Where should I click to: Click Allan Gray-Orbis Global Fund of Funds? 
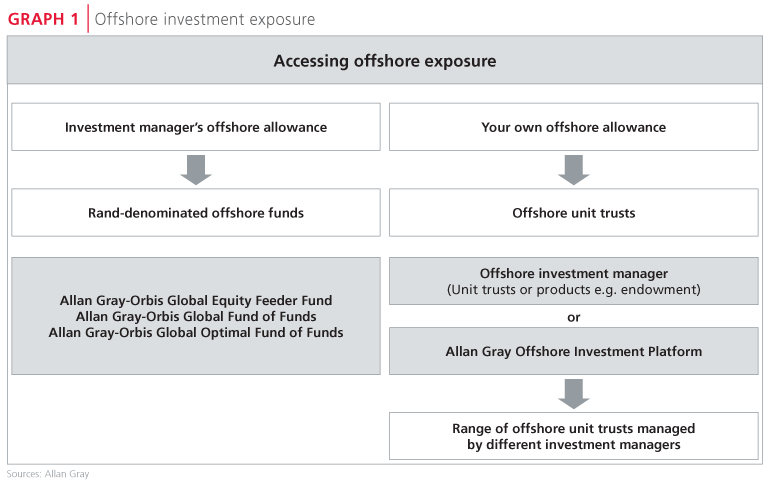[196, 316]
